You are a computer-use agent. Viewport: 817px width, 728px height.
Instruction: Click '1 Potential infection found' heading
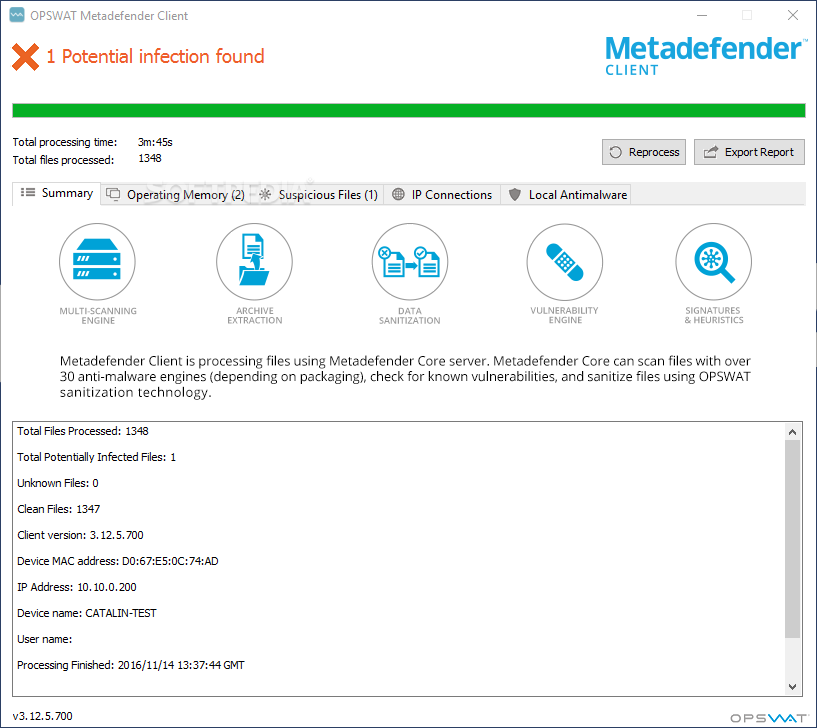(x=155, y=56)
